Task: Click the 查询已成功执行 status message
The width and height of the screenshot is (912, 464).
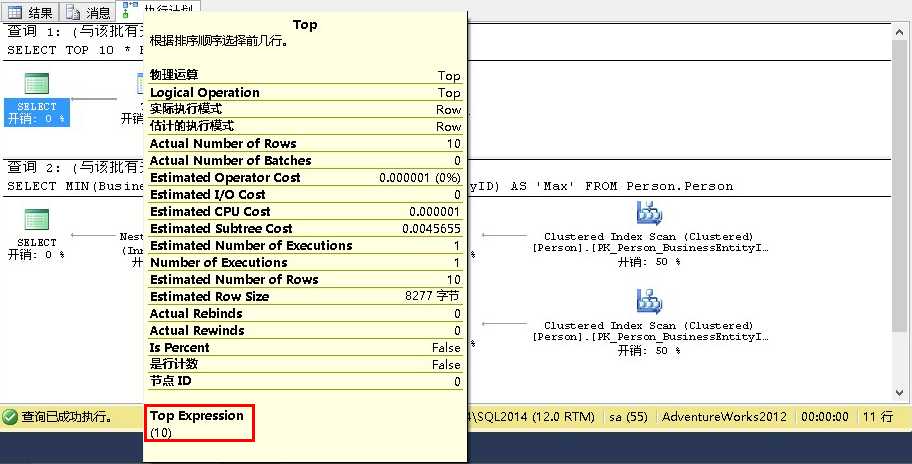Action: pos(67,416)
